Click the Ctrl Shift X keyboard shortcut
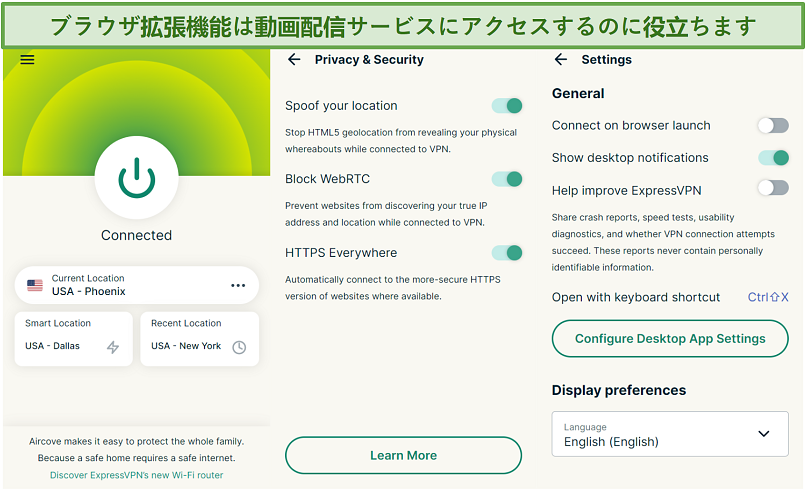 click(768, 297)
